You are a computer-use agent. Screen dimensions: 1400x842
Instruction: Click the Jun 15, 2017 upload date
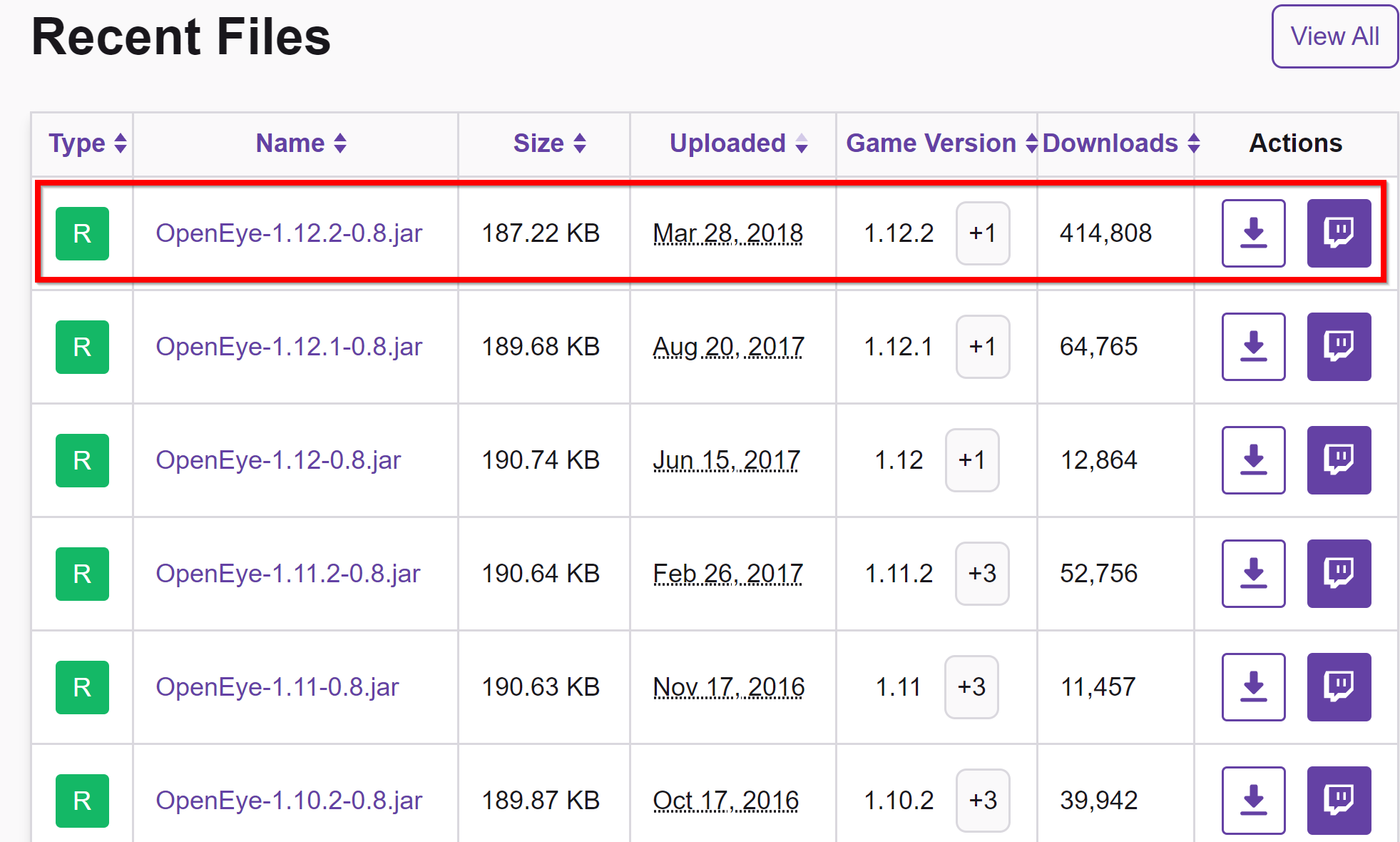click(x=727, y=460)
